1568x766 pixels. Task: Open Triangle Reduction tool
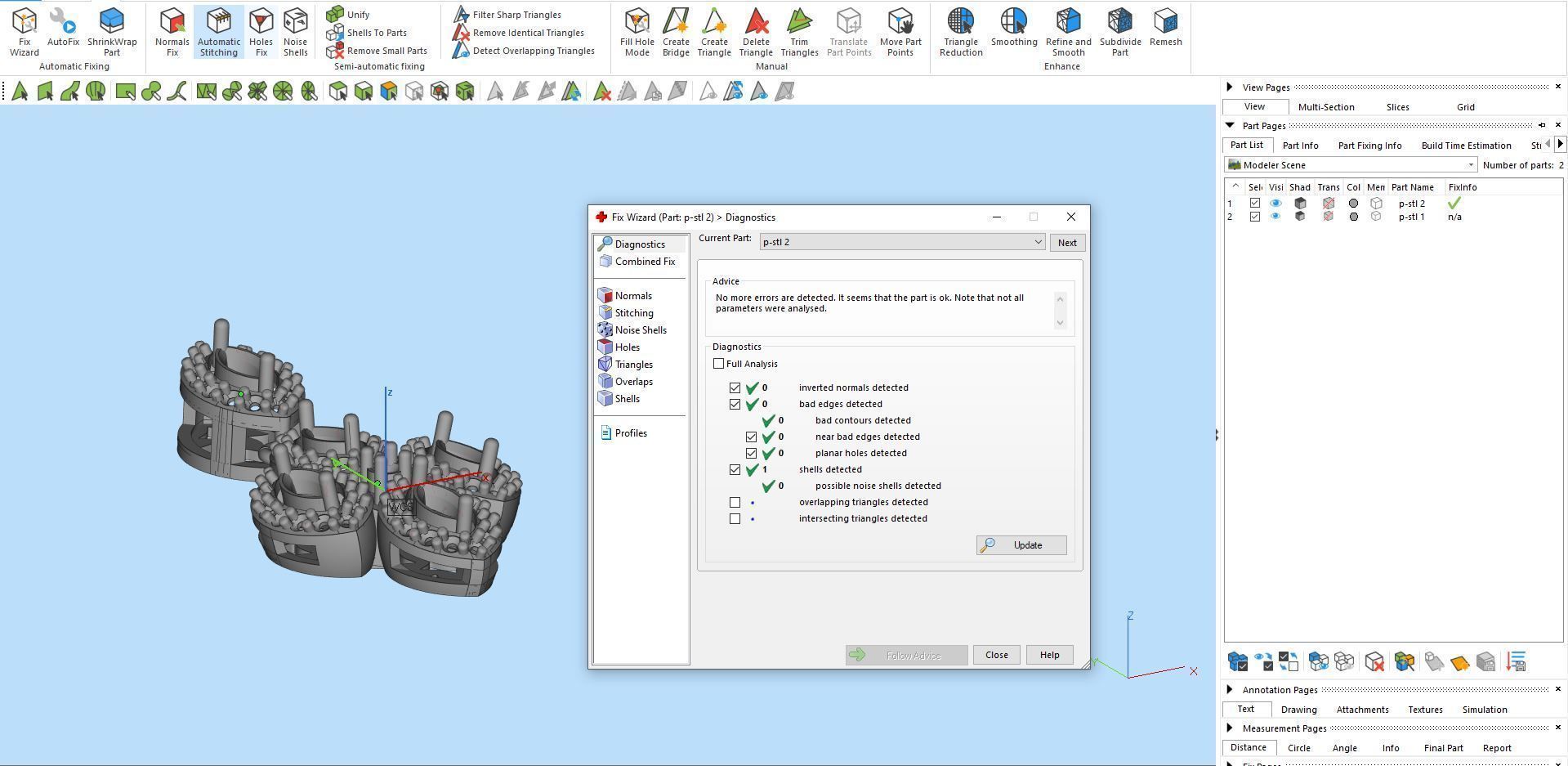961,32
